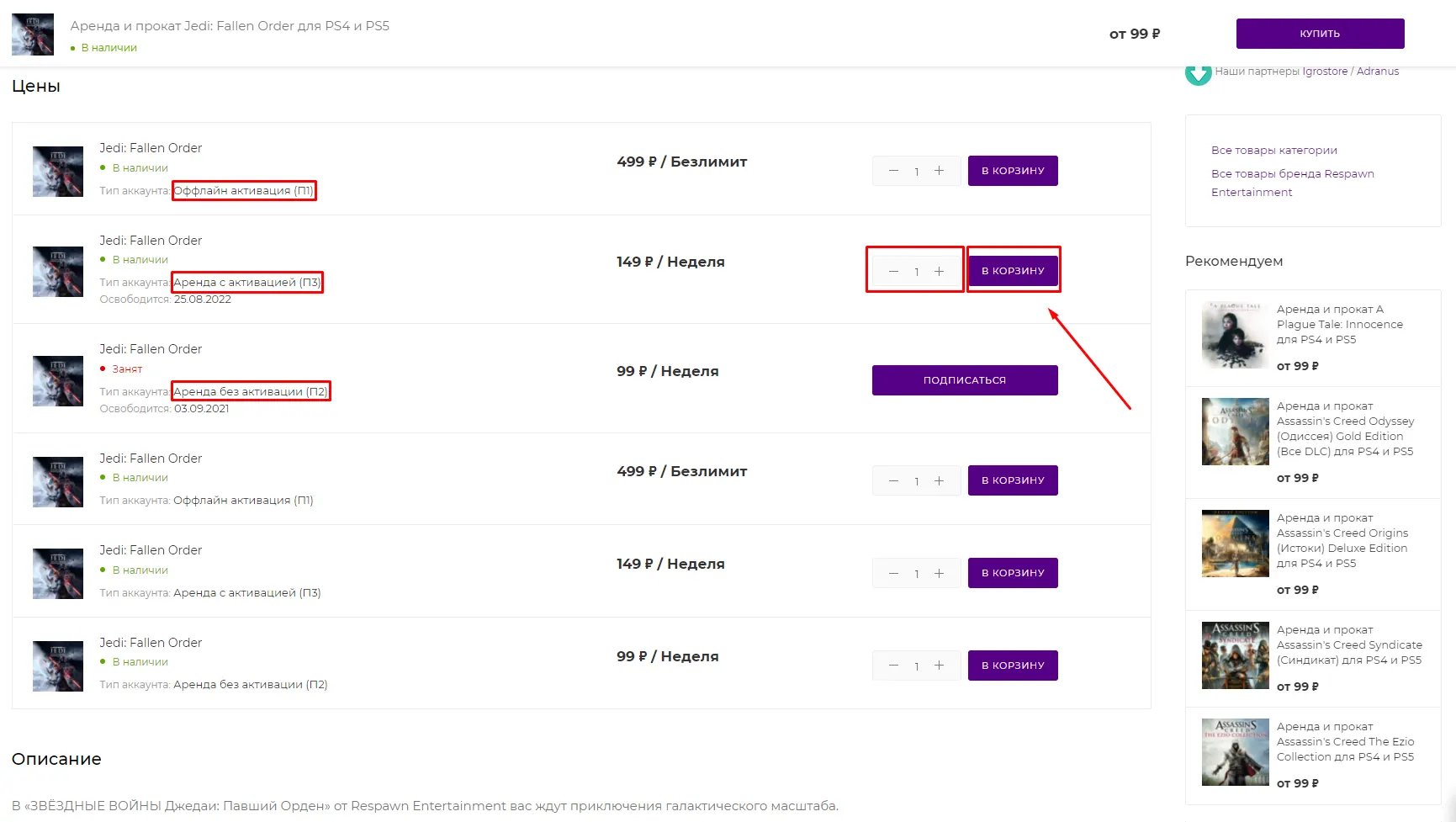Open Все товары категории link
Viewport: 1456px width, 822px height.
[x=1273, y=151]
